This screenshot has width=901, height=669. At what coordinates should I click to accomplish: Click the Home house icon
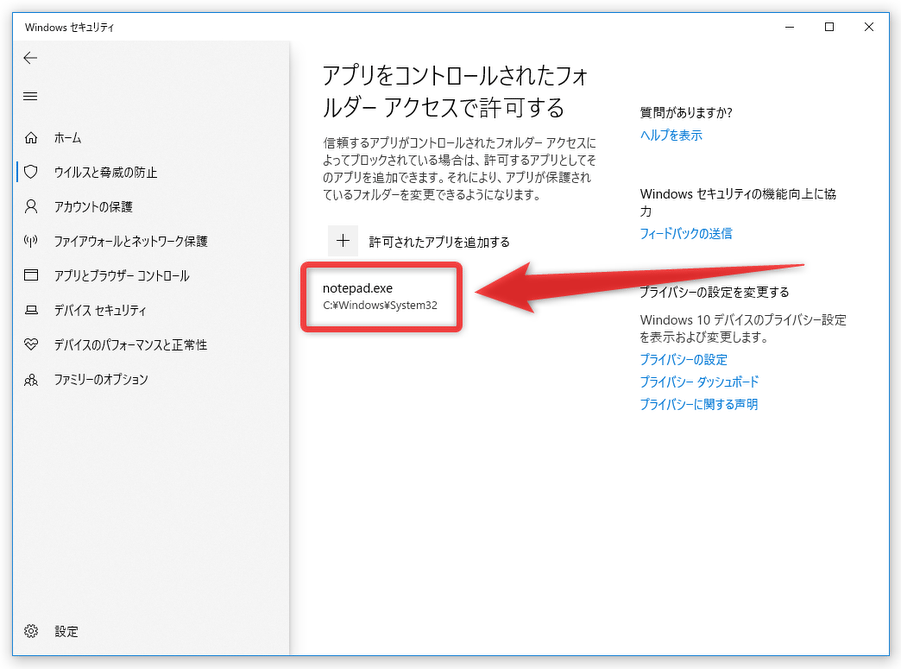click(31, 138)
